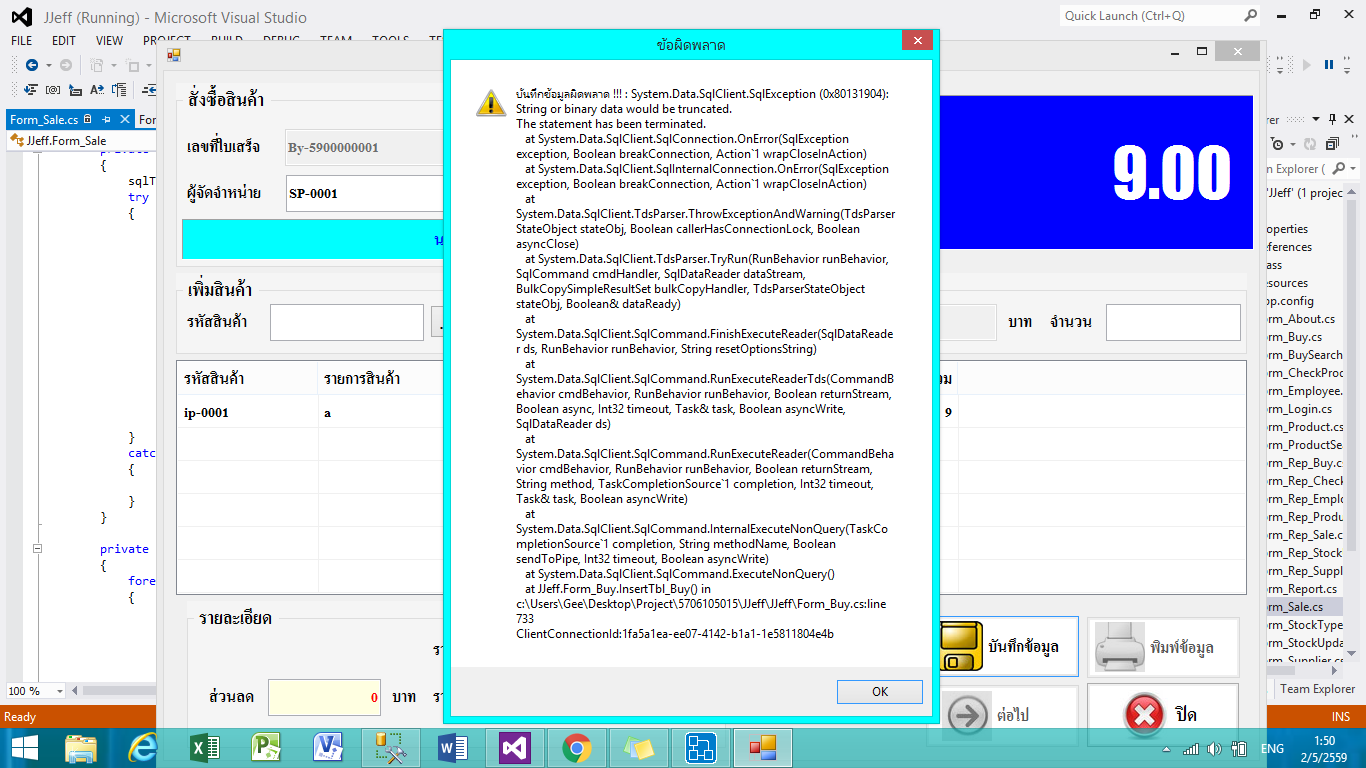Click Continue play debug icon
The width and height of the screenshot is (1366, 768).
click(x=1308, y=65)
